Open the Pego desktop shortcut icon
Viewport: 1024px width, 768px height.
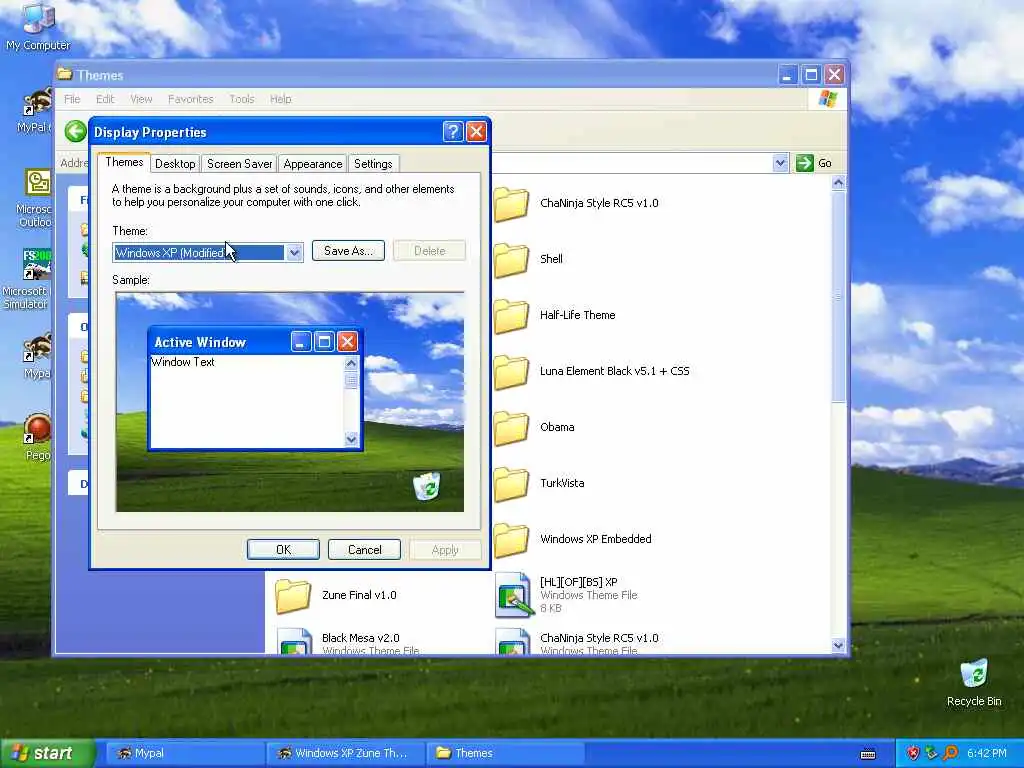pos(37,429)
